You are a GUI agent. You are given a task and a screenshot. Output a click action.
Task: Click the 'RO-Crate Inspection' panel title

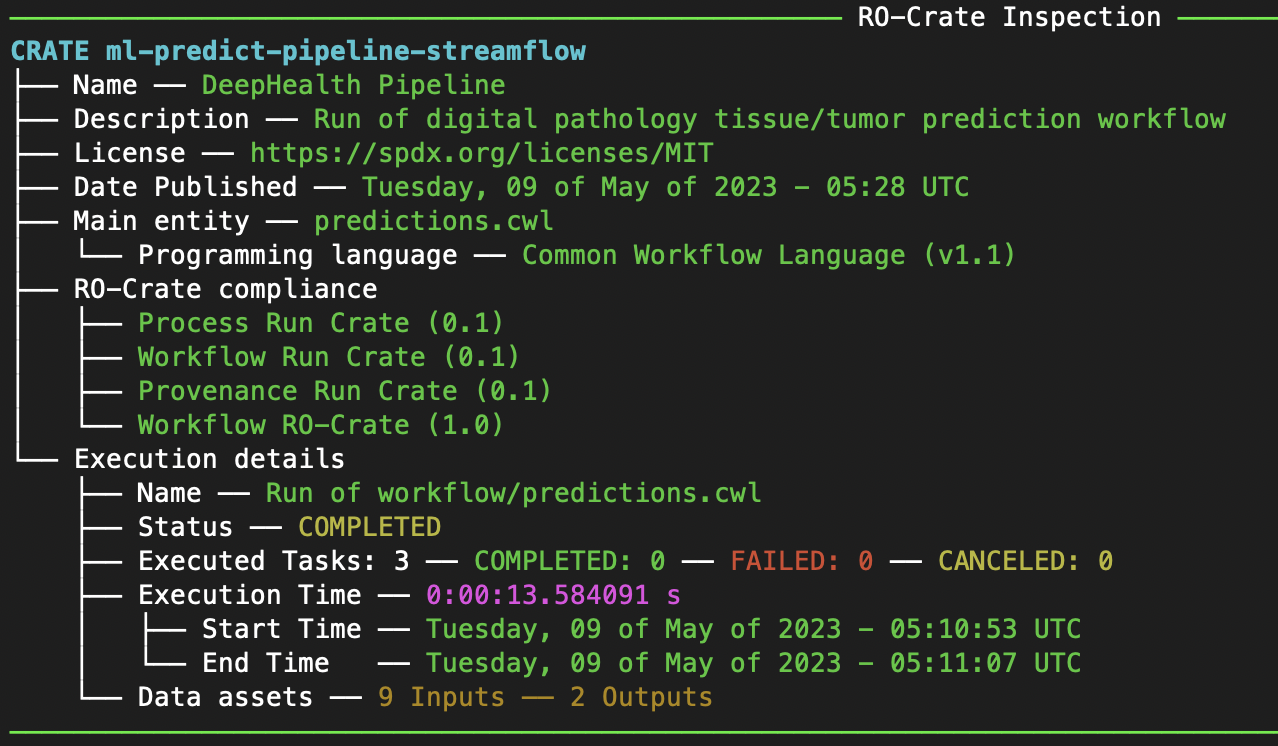(1009, 17)
